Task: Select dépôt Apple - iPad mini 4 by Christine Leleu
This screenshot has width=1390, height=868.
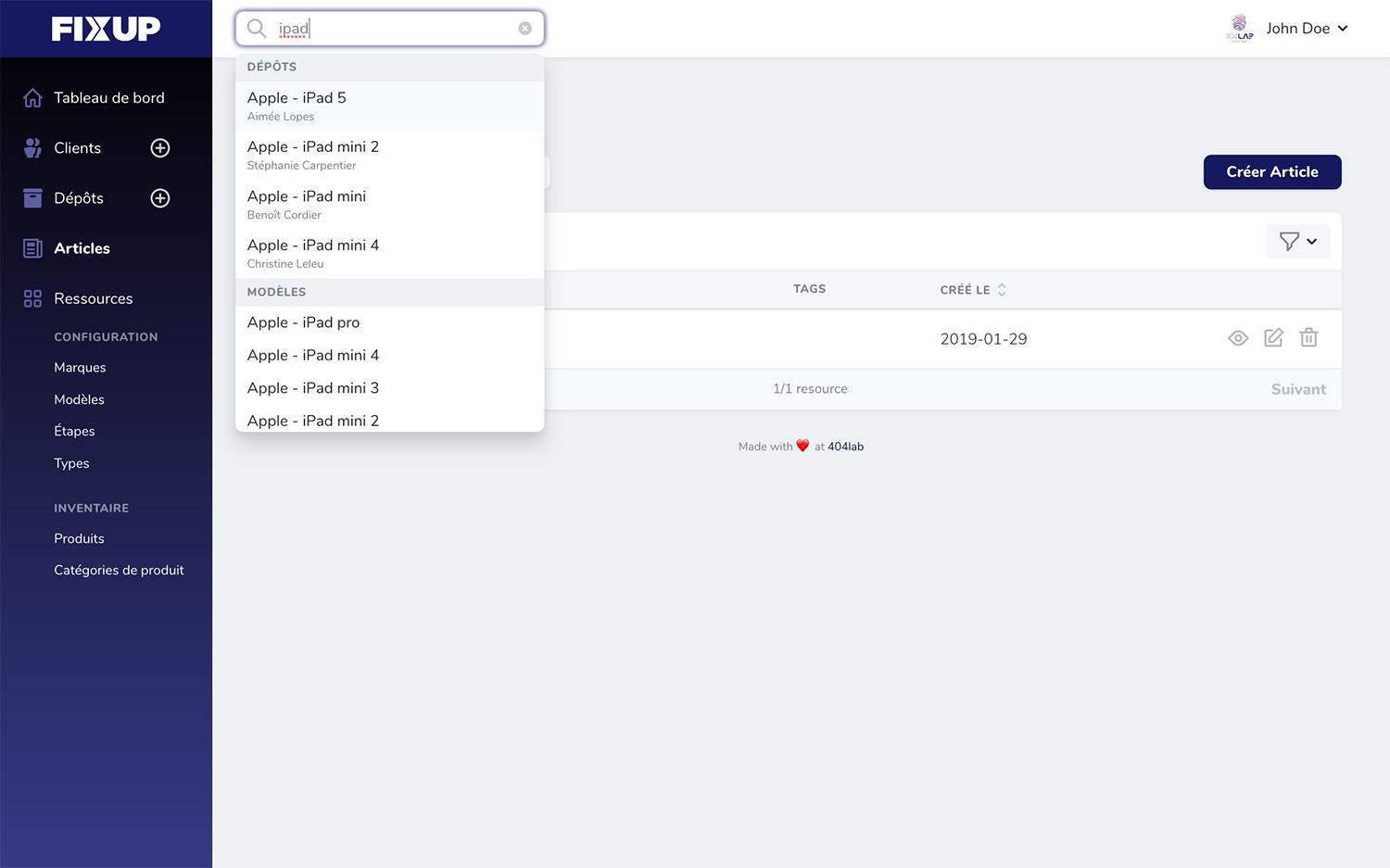Action: (390, 253)
